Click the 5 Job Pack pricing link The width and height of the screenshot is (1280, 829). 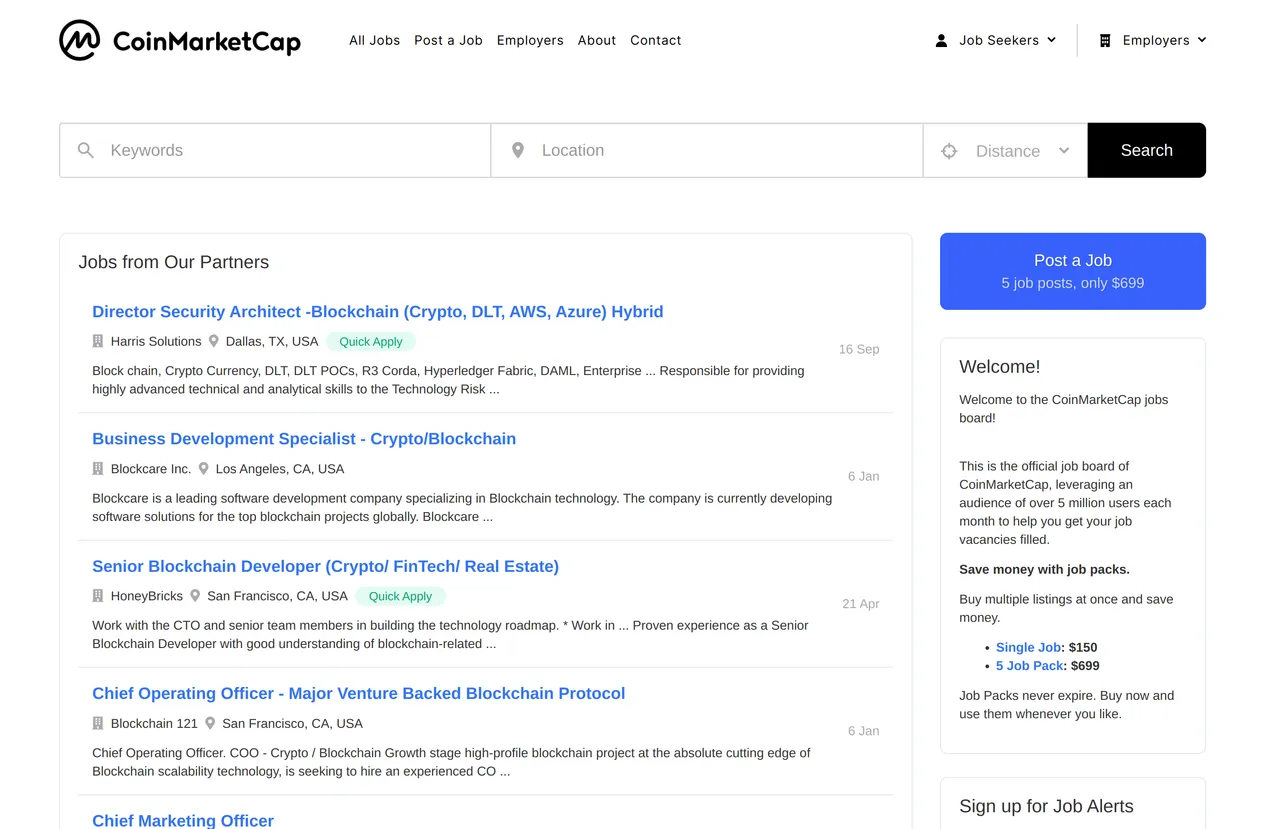[x=1031, y=666]
